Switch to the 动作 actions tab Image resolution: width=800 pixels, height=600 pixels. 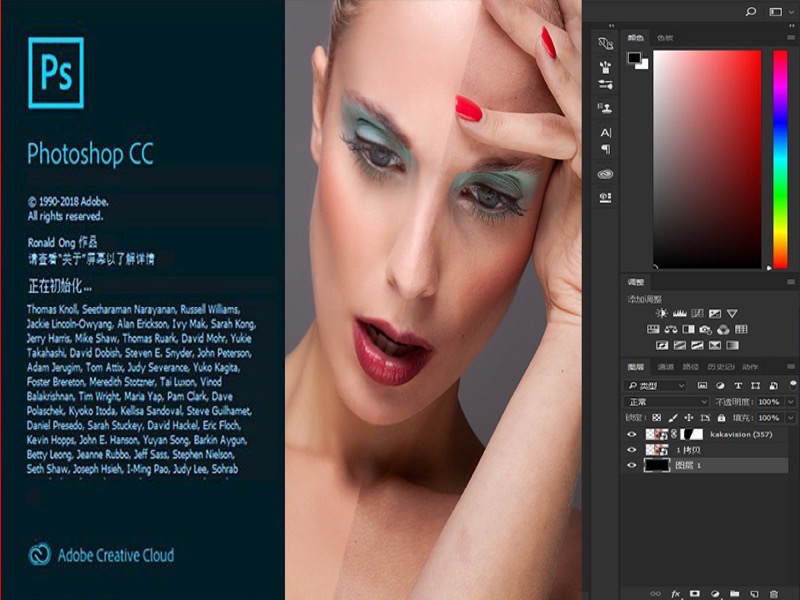(x=750, y=366)
